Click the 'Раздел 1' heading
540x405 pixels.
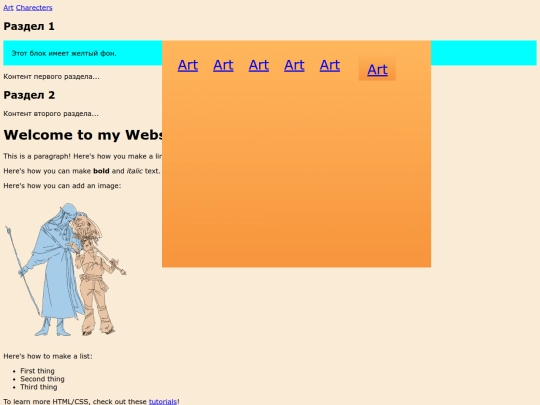click(x=29, y=27)
